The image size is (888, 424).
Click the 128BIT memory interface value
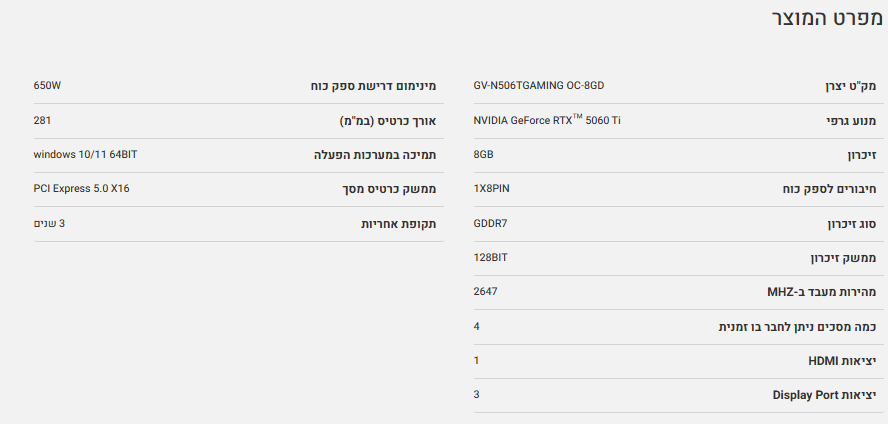coord(490,257)
